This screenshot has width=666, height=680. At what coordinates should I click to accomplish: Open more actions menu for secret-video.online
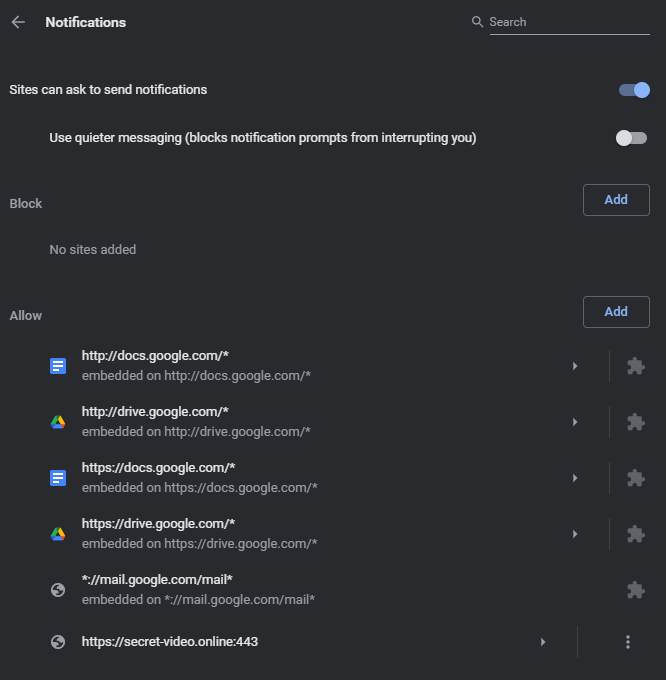coord(628,642)
